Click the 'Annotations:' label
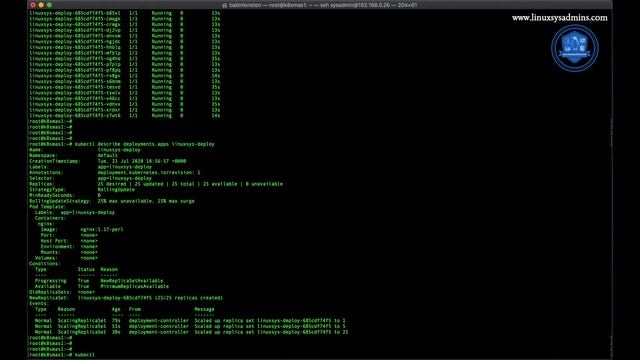The width and height of the screenshot is (640, 360). 46,173
